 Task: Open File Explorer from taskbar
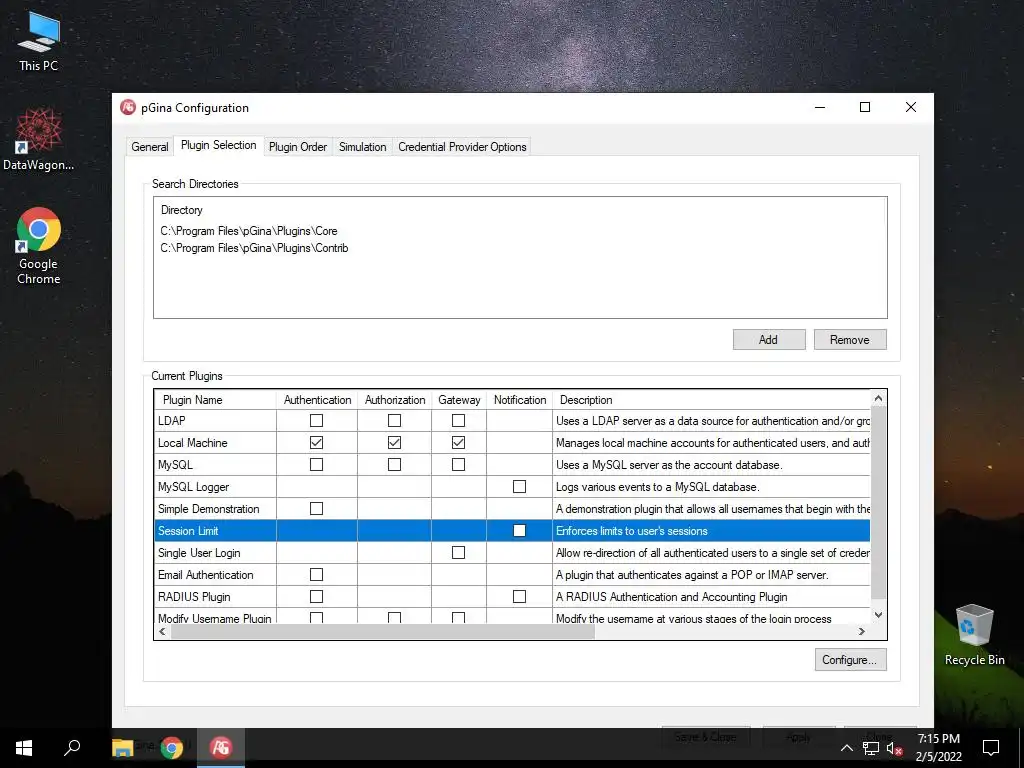click(x=122, y=748)
